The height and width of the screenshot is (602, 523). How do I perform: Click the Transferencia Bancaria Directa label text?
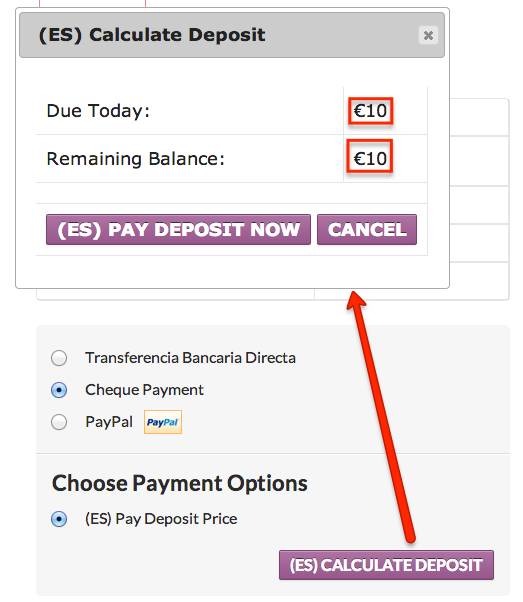click(190, 358)
